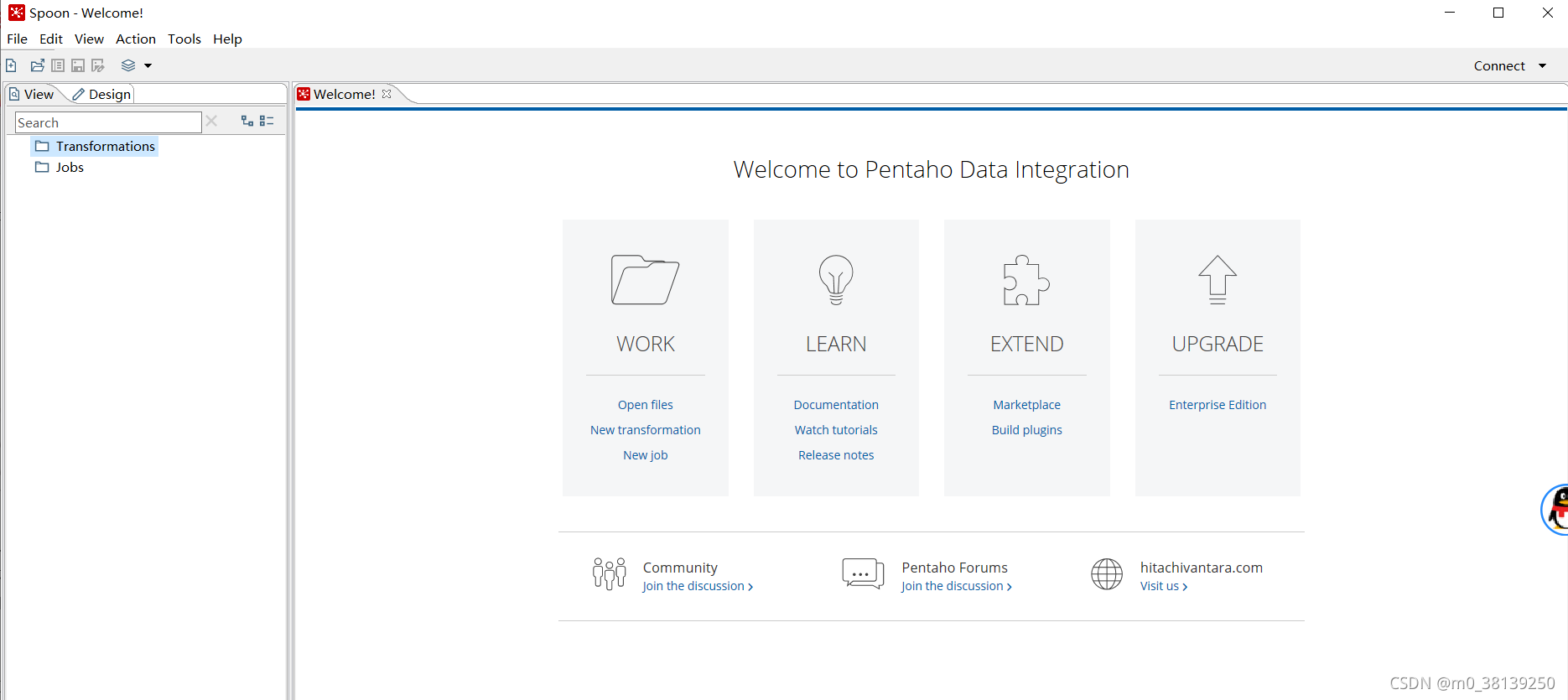Click the Community people icon
This screenshot has width=1568, height=700.
point(610,574)
